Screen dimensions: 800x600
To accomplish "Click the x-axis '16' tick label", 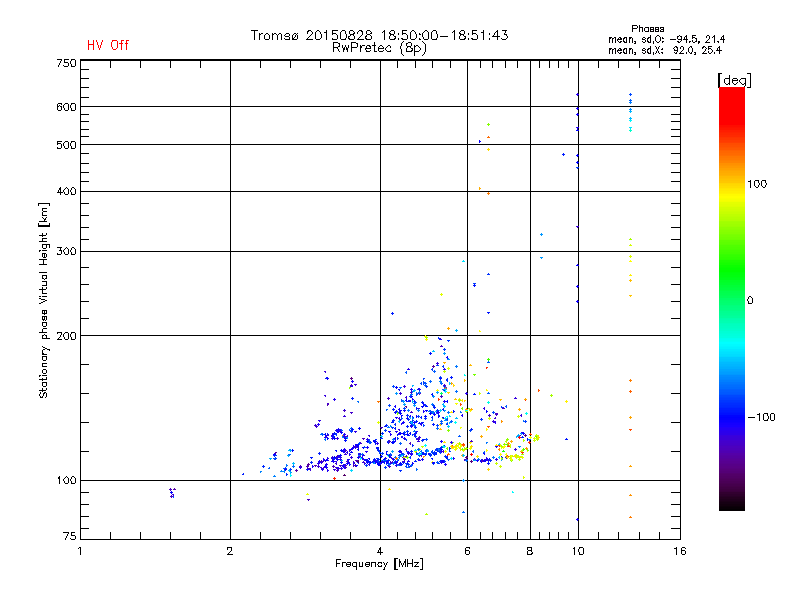I will (680, 551).
